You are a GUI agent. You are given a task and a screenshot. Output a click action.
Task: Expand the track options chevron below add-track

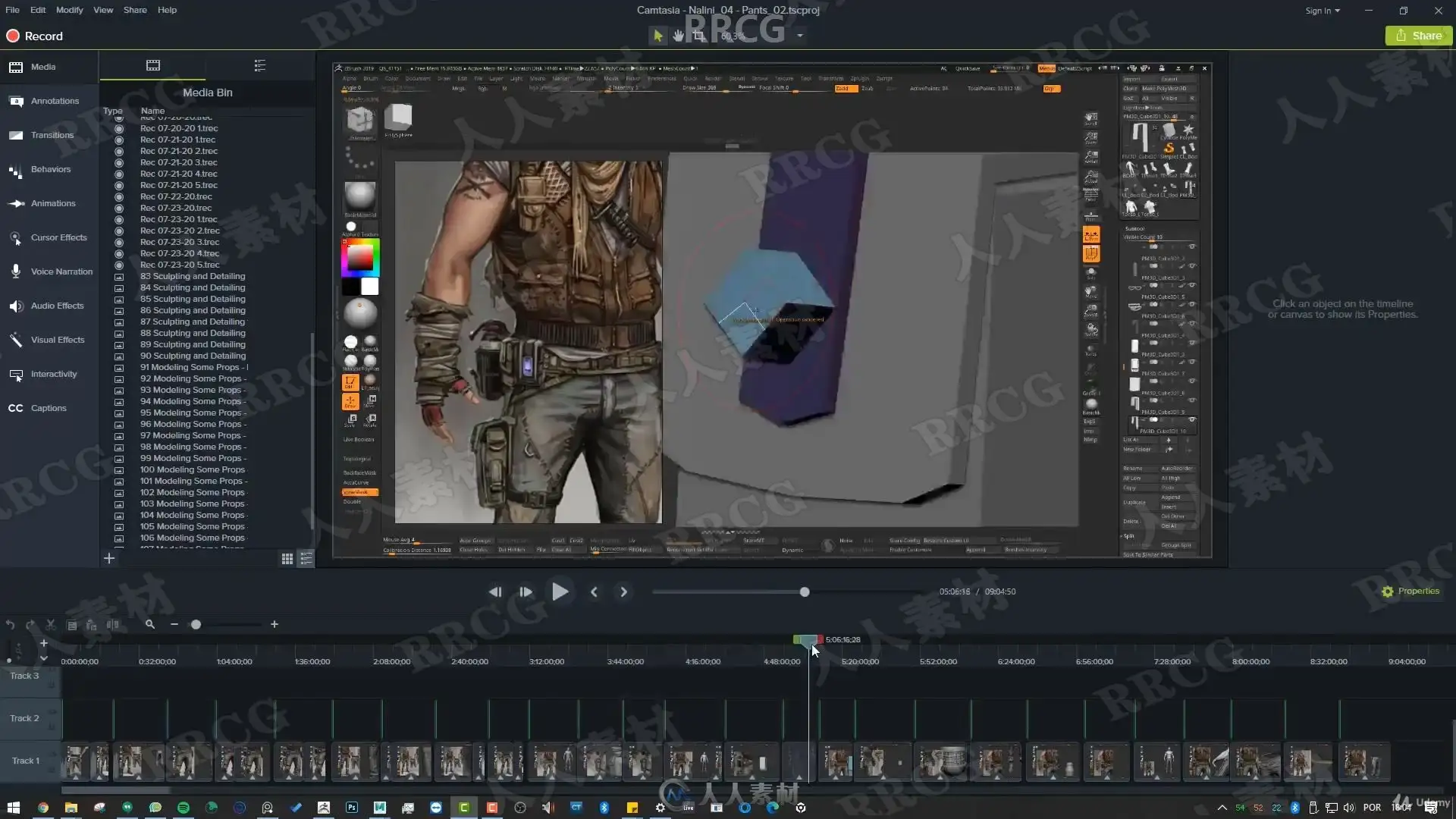pyautogui.click(x=44, y=658)
